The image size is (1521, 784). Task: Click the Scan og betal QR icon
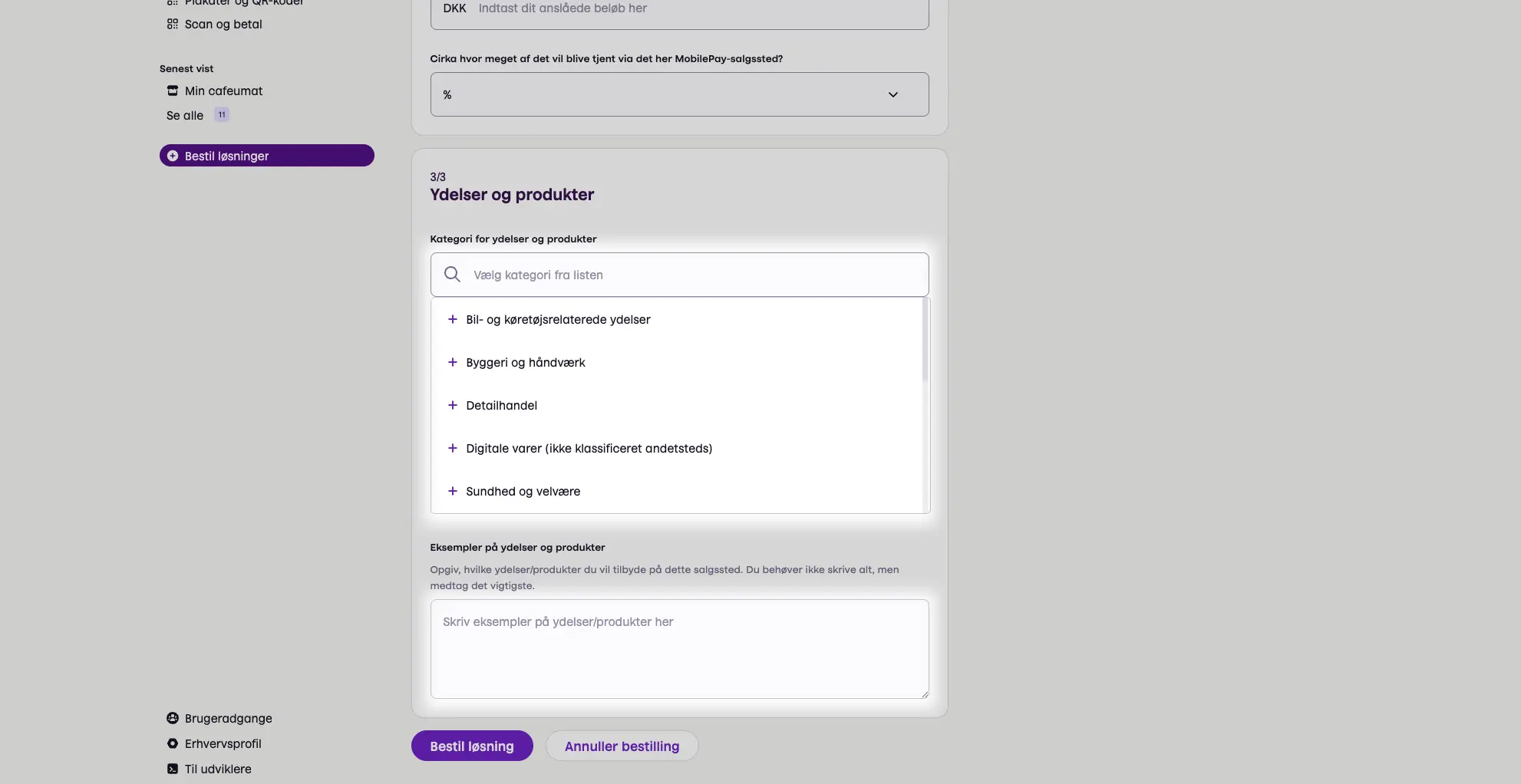[x=173, y=24]
